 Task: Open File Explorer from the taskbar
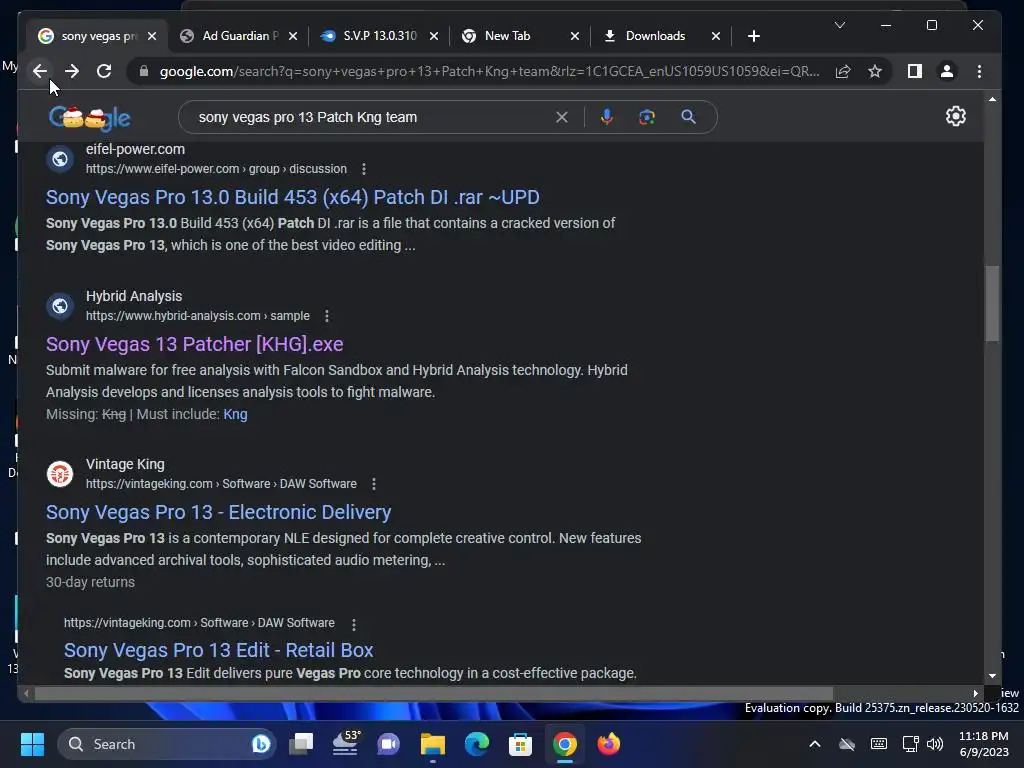coord(432,744)
